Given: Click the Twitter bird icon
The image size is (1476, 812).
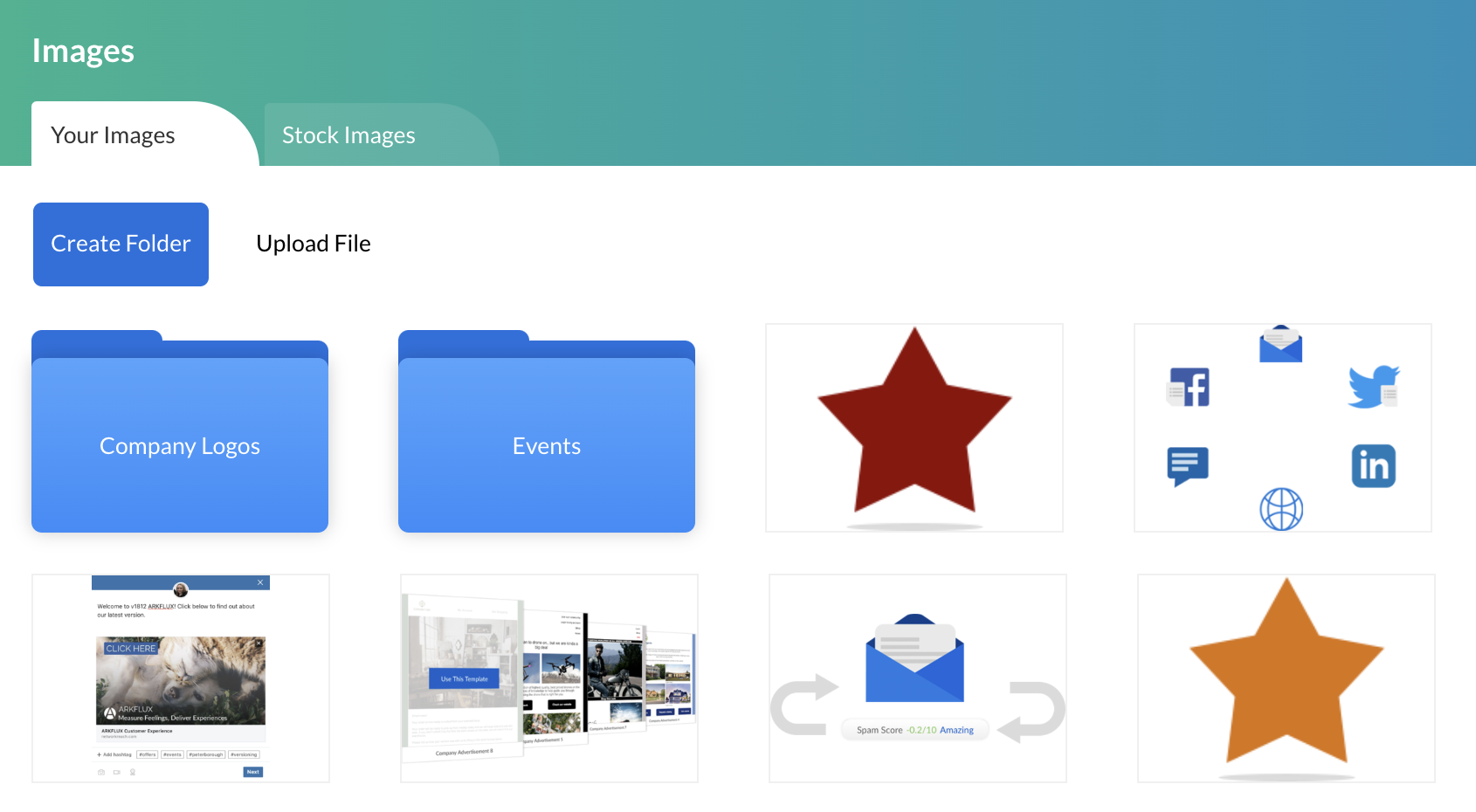Looking at the screenshot, I should (1373, 386).
